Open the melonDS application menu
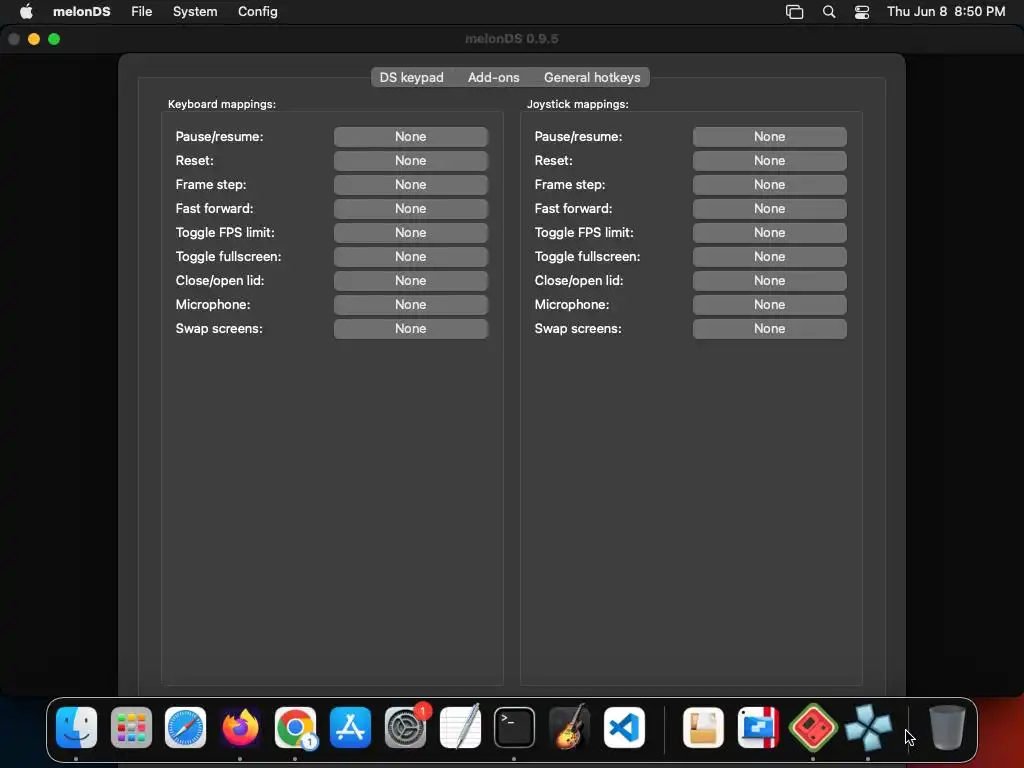This screenshot has height=768, width=1024. click(82, 12)
